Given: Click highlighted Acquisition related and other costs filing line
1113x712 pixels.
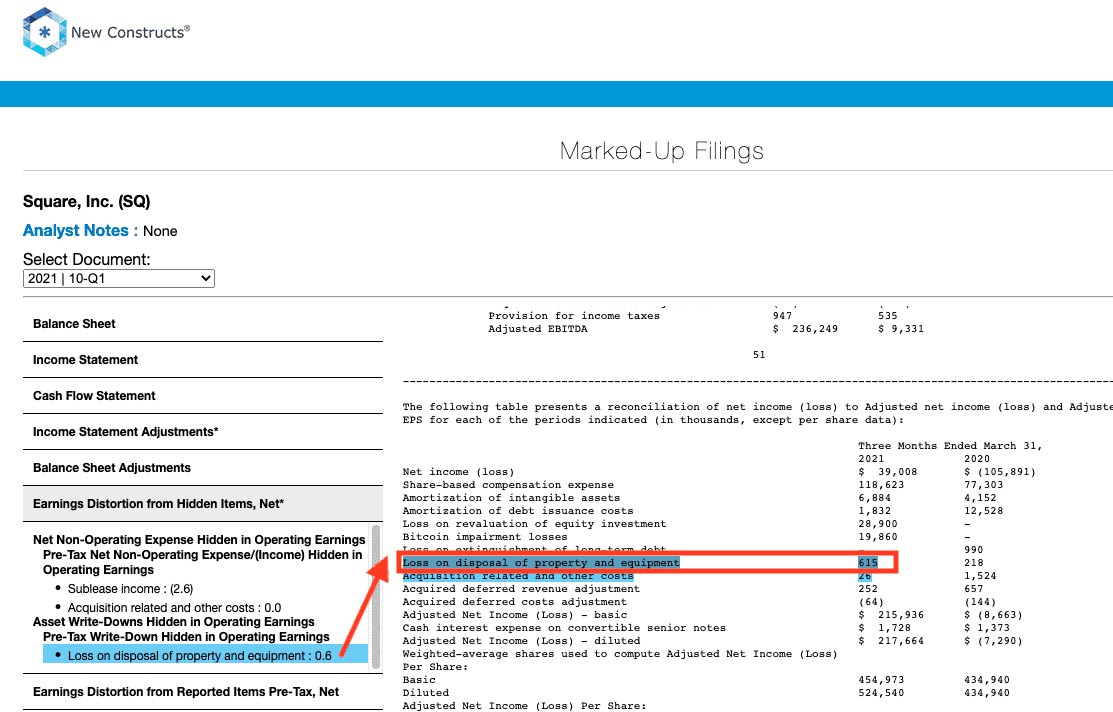Looking at the screenshot, I should (518, 576).
